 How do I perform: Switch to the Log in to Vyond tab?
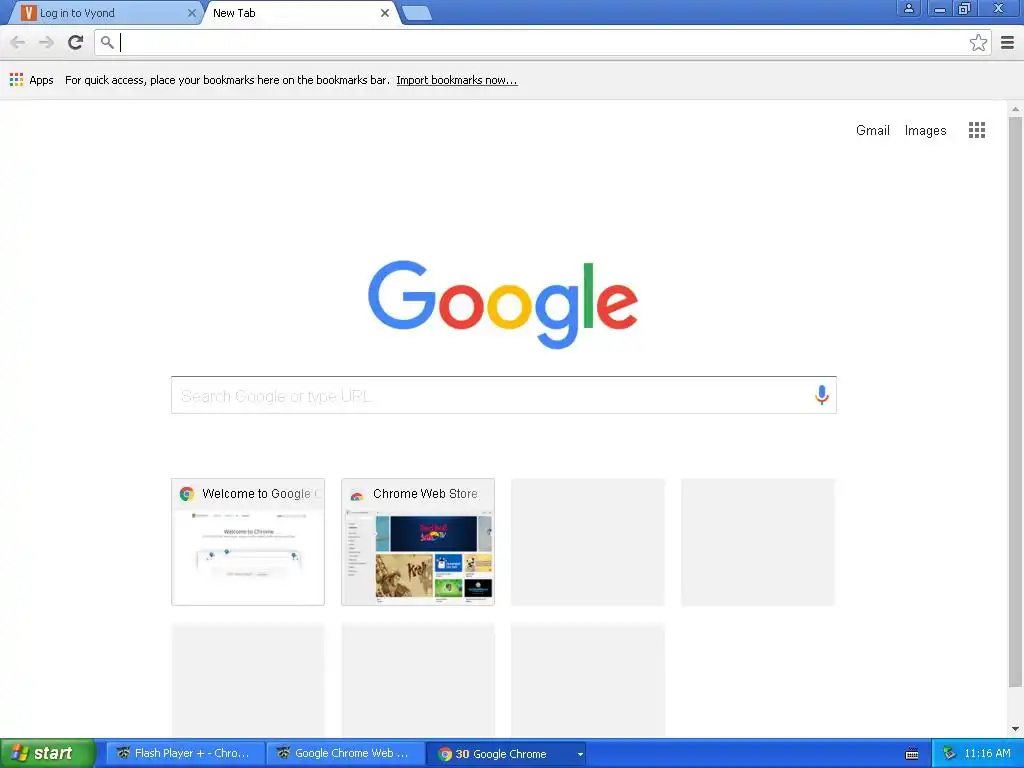point(104,13)
